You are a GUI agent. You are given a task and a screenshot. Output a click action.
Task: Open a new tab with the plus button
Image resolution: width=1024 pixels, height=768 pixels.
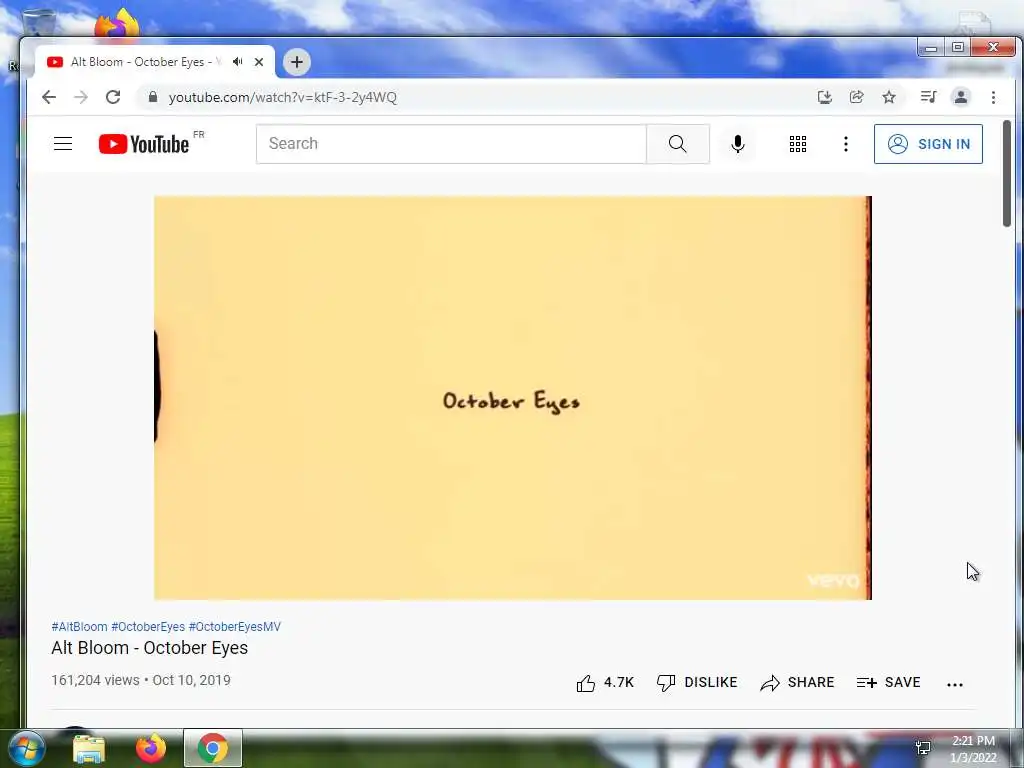pyautogui.click(x=296, y=62)
